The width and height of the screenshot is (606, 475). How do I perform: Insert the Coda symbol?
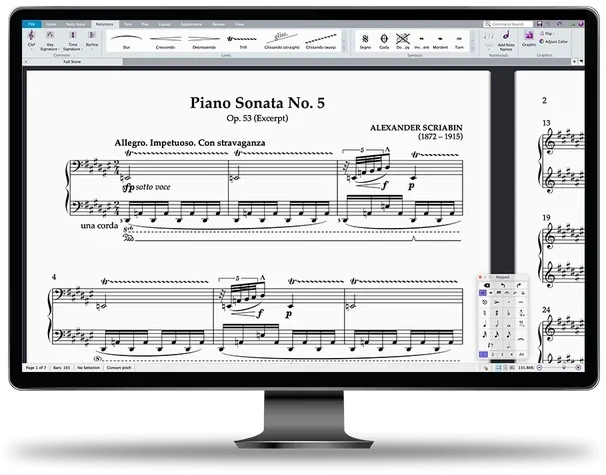pyautogui.click(x=384, y=41)
